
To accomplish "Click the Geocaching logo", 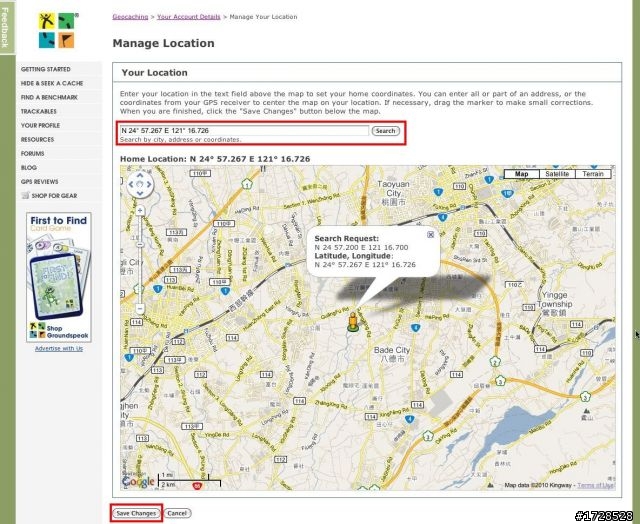I will coord(58,30).
